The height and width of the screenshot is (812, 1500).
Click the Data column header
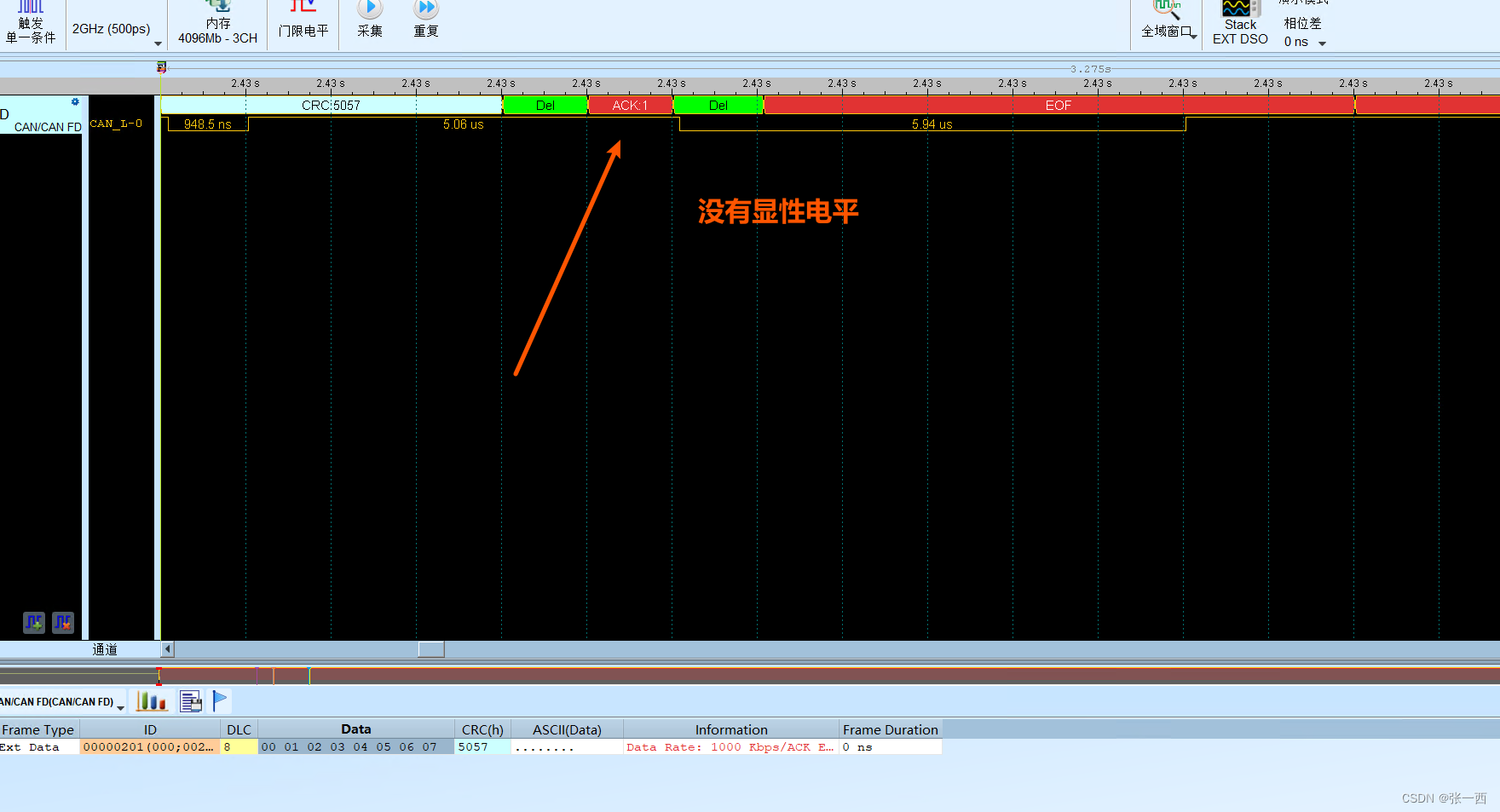356,729
